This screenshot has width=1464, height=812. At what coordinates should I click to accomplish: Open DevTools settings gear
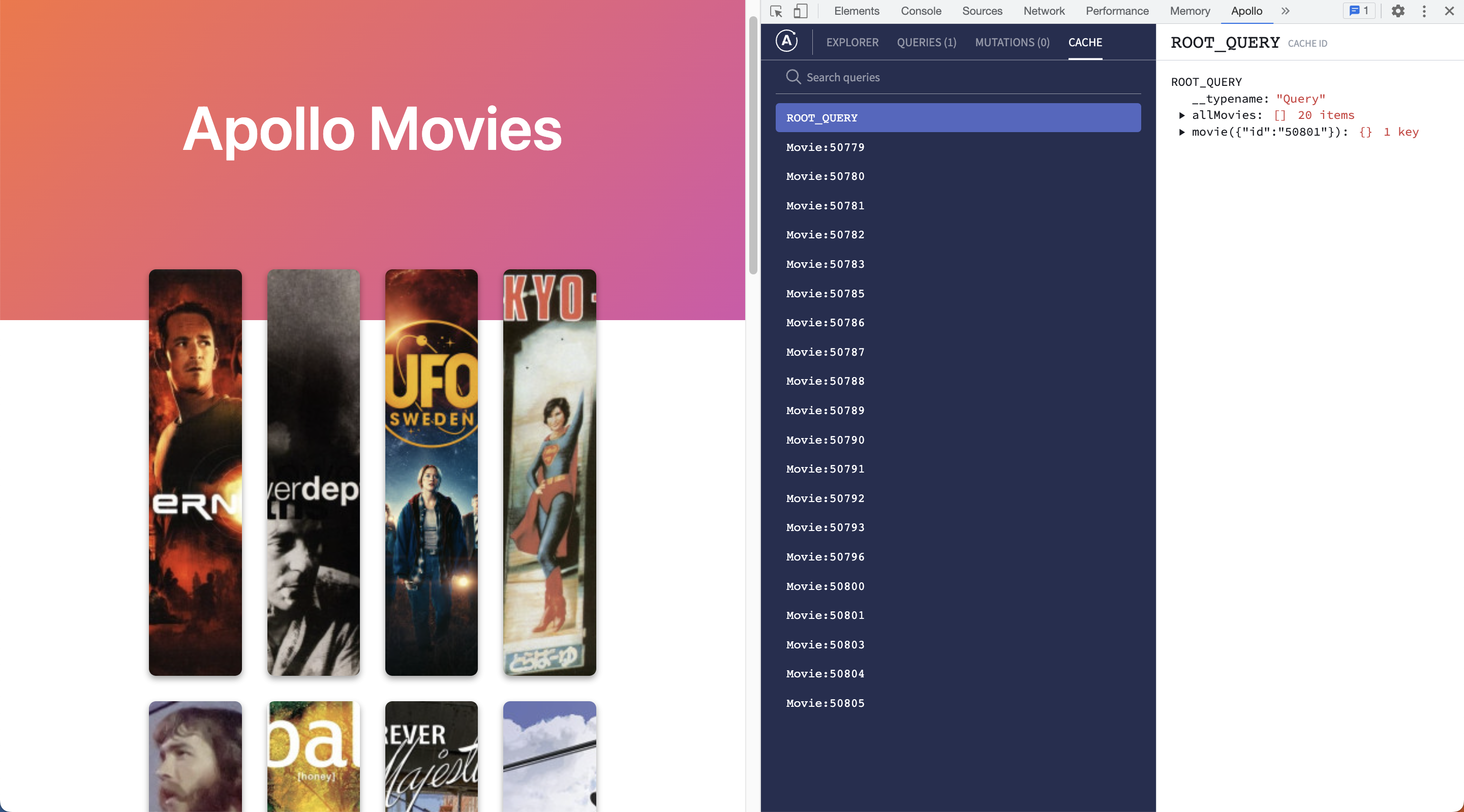click(1397, 11)
